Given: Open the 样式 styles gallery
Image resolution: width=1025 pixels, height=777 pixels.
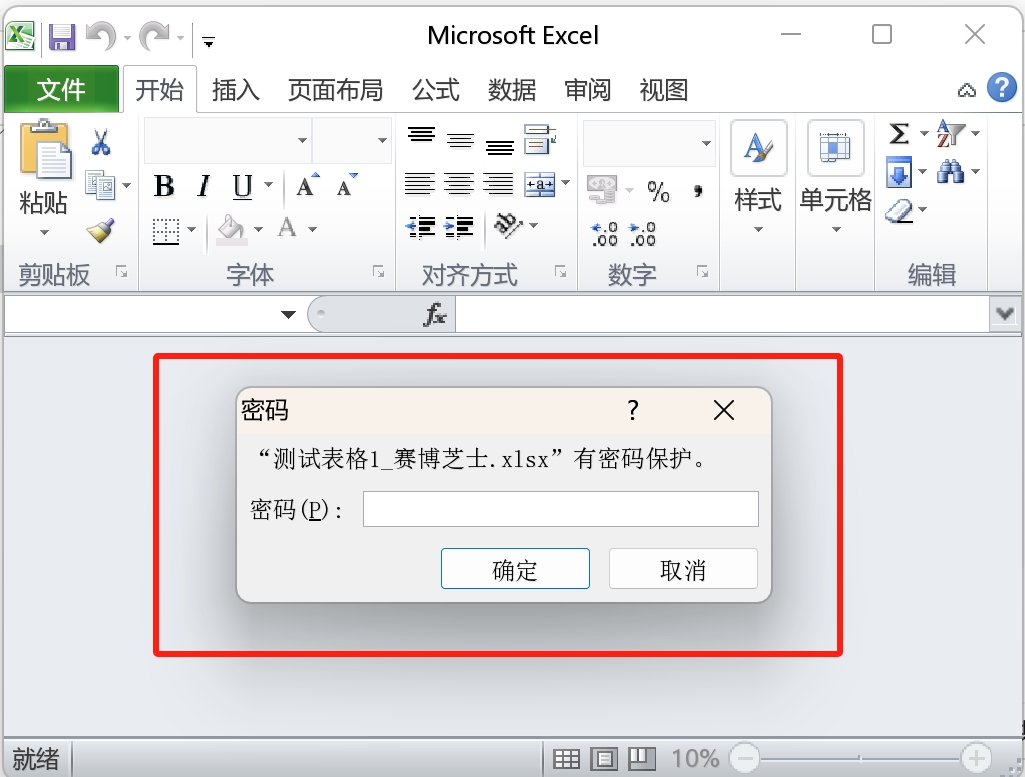Looking at the screenshot, I should click(x=758, y=178).
